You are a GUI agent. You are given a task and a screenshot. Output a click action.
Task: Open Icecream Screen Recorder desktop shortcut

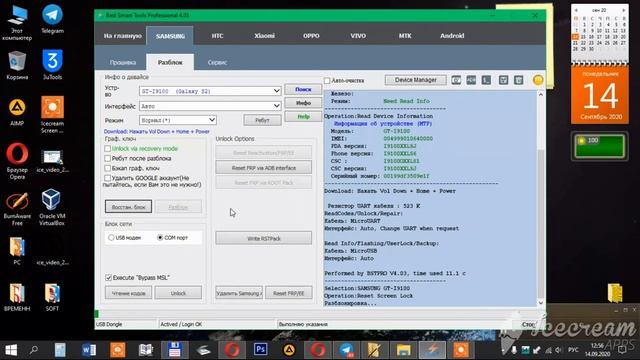click(52, 114)
